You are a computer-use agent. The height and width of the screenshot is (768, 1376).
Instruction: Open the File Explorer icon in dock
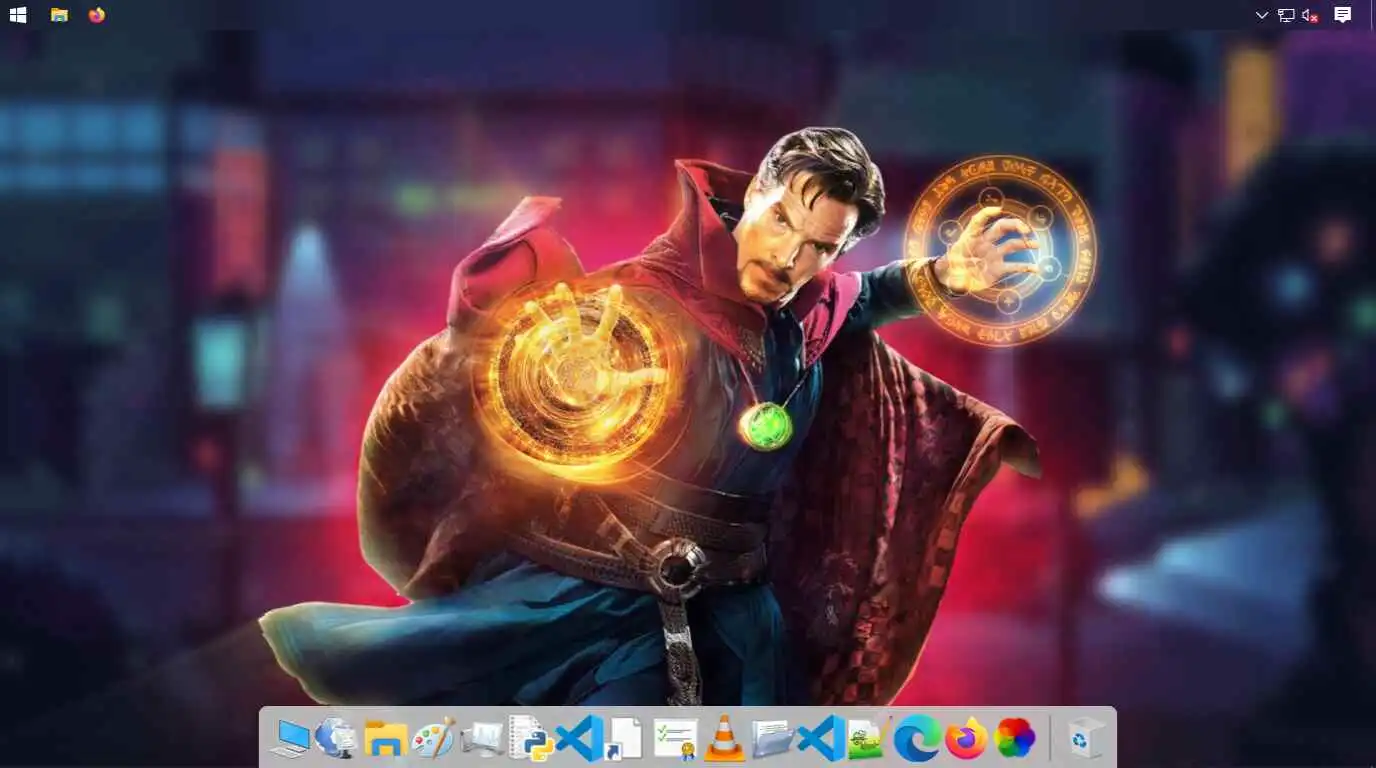tap(385, 739)
